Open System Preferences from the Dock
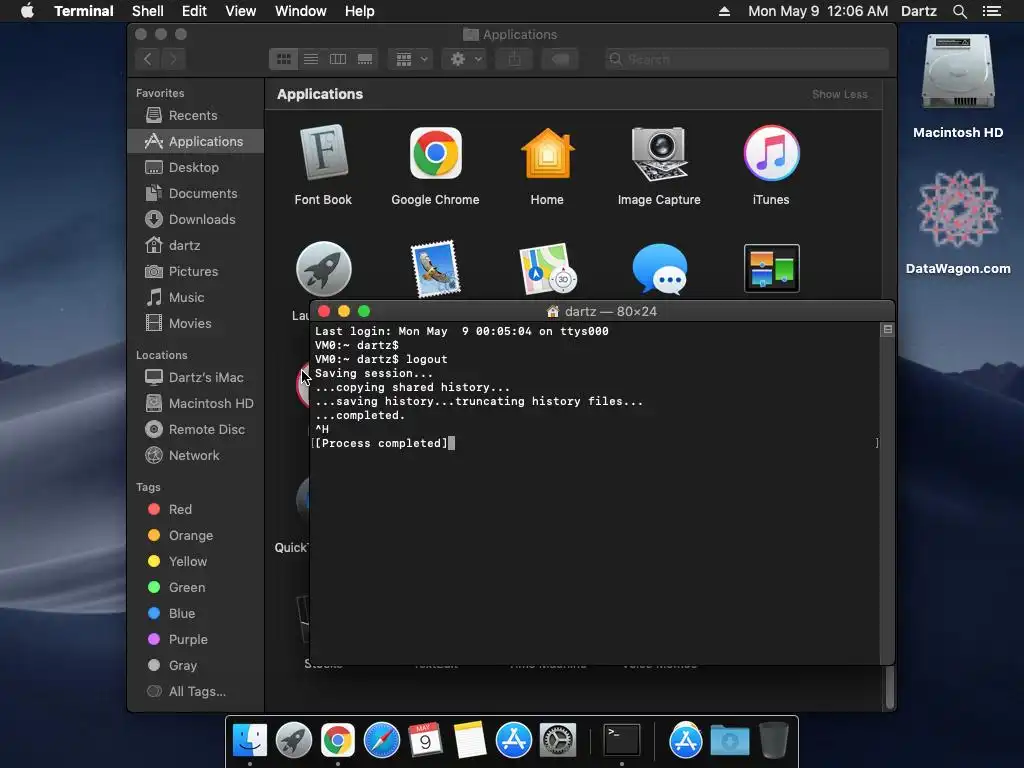Viewport: 1024px width, 768px height. (557, 740)
